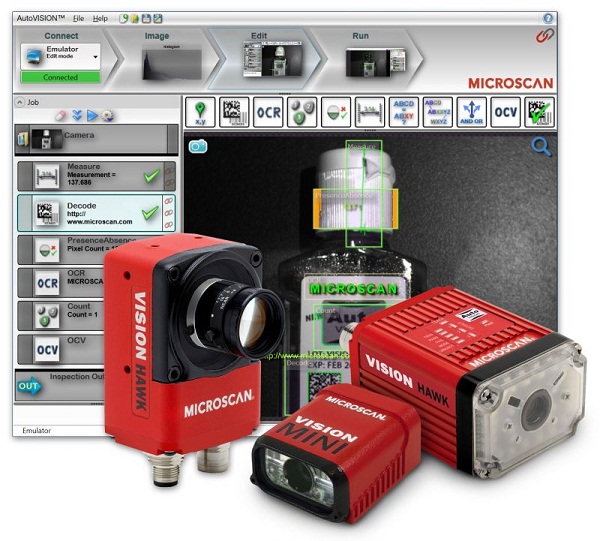Click the save-as disk icon with arrow

point(158,18)
